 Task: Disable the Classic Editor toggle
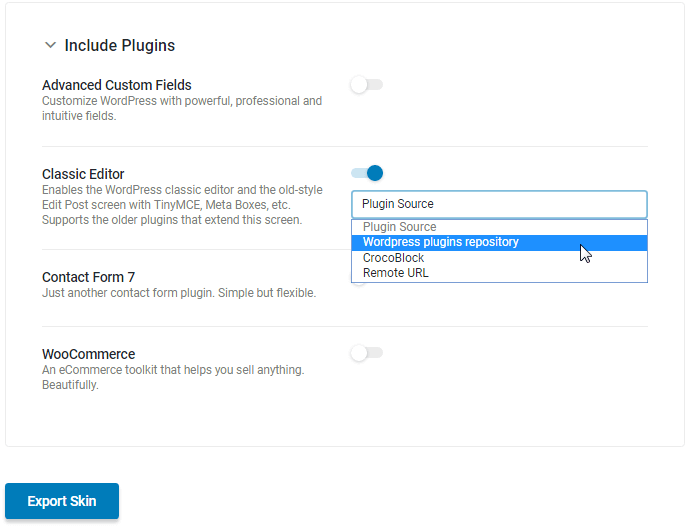tap(367, 173)
